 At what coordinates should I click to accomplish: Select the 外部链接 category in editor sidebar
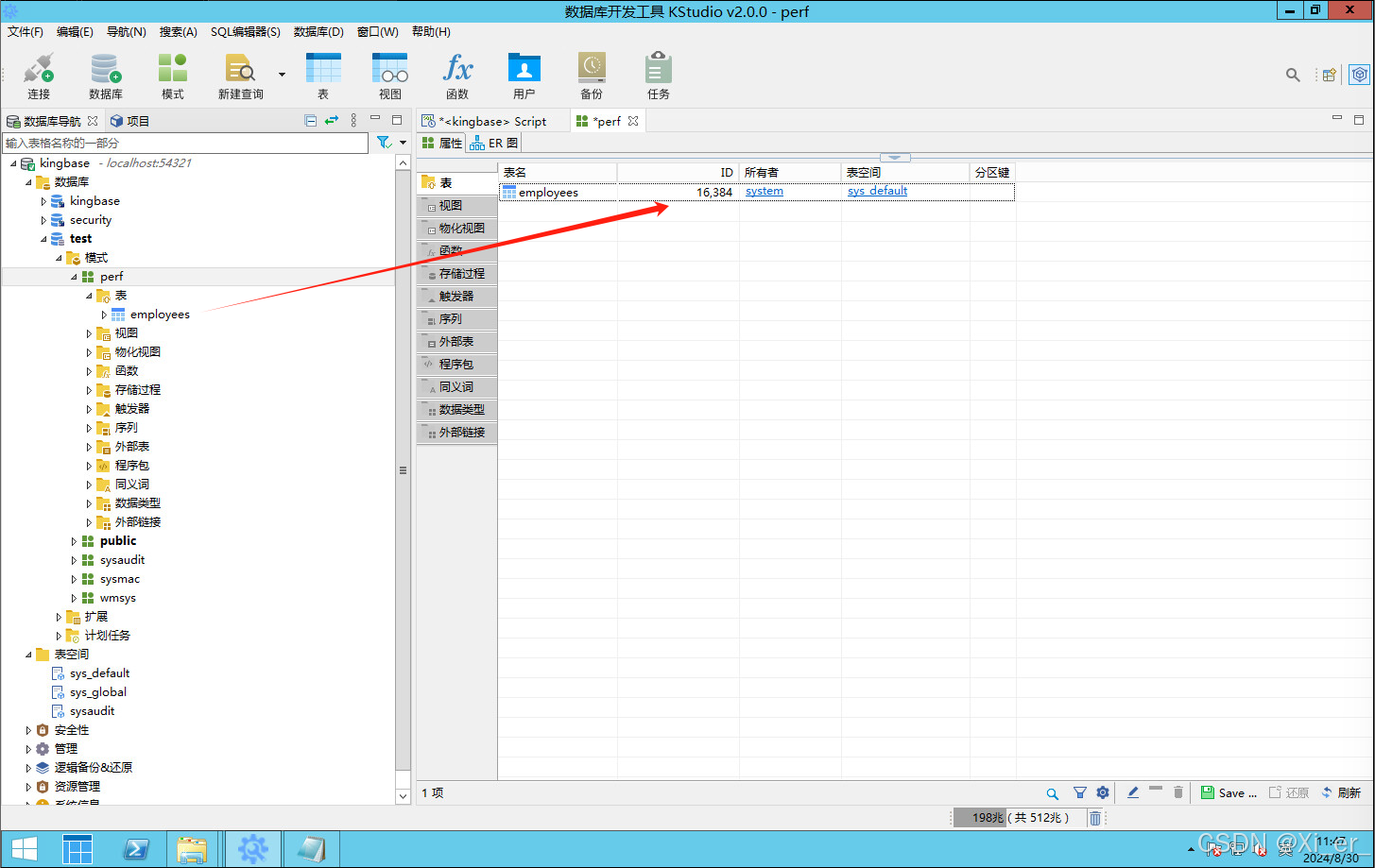click(456, 432)
